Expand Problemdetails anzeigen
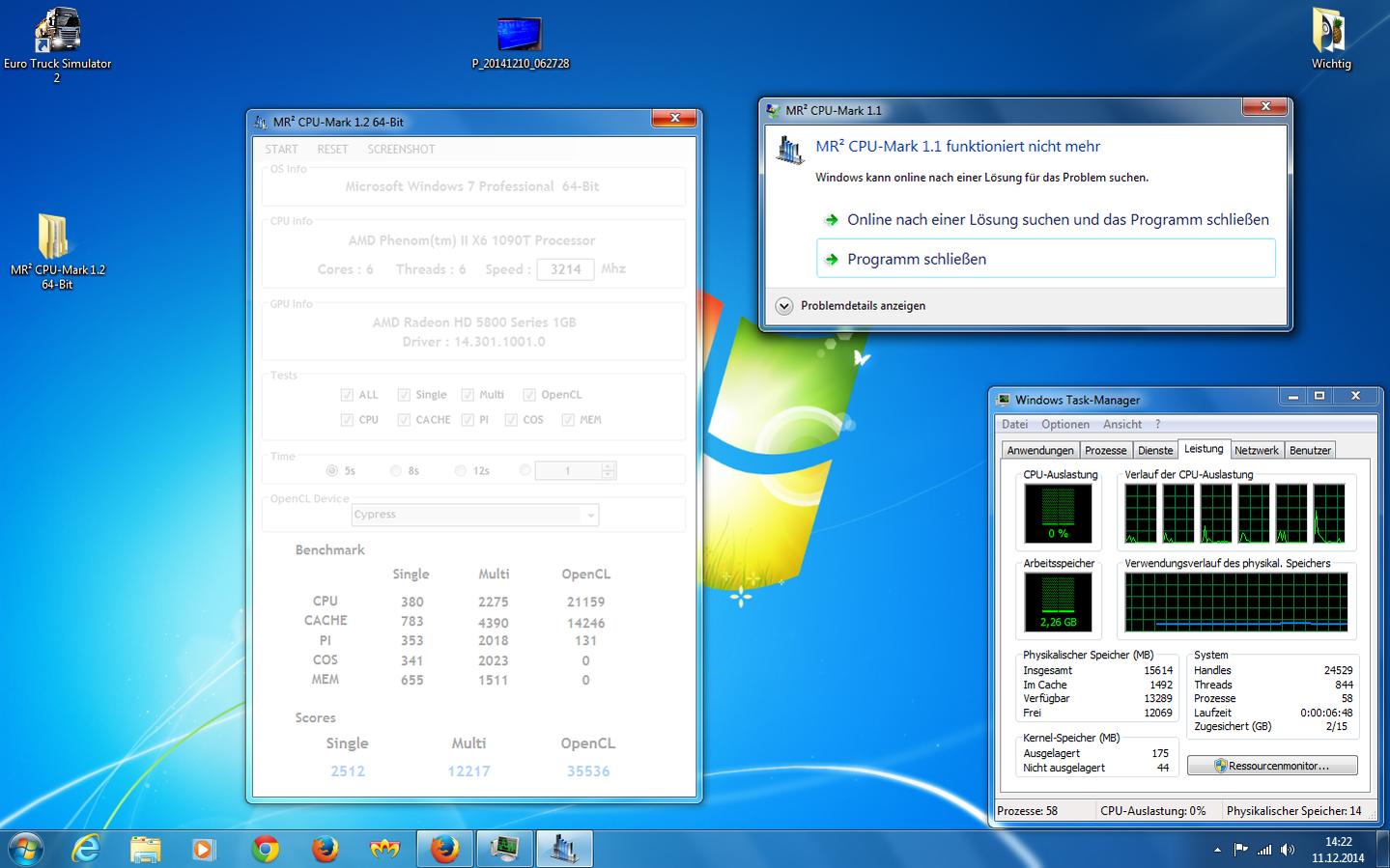The height and width of the screenshot is (868, 1390). (851, 305)
